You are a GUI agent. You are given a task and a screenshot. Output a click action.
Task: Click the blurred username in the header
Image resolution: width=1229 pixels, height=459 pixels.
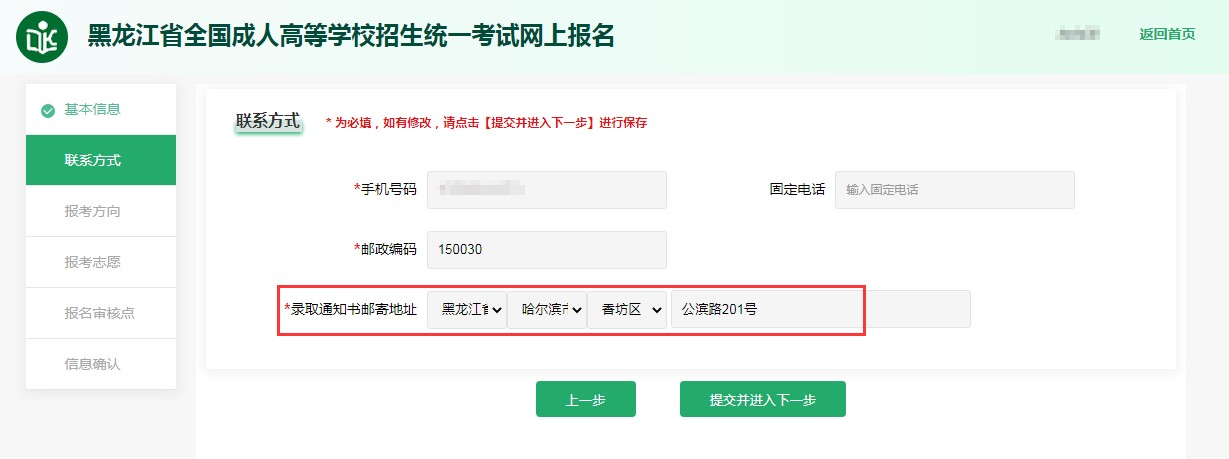[x=1078, y=34]
